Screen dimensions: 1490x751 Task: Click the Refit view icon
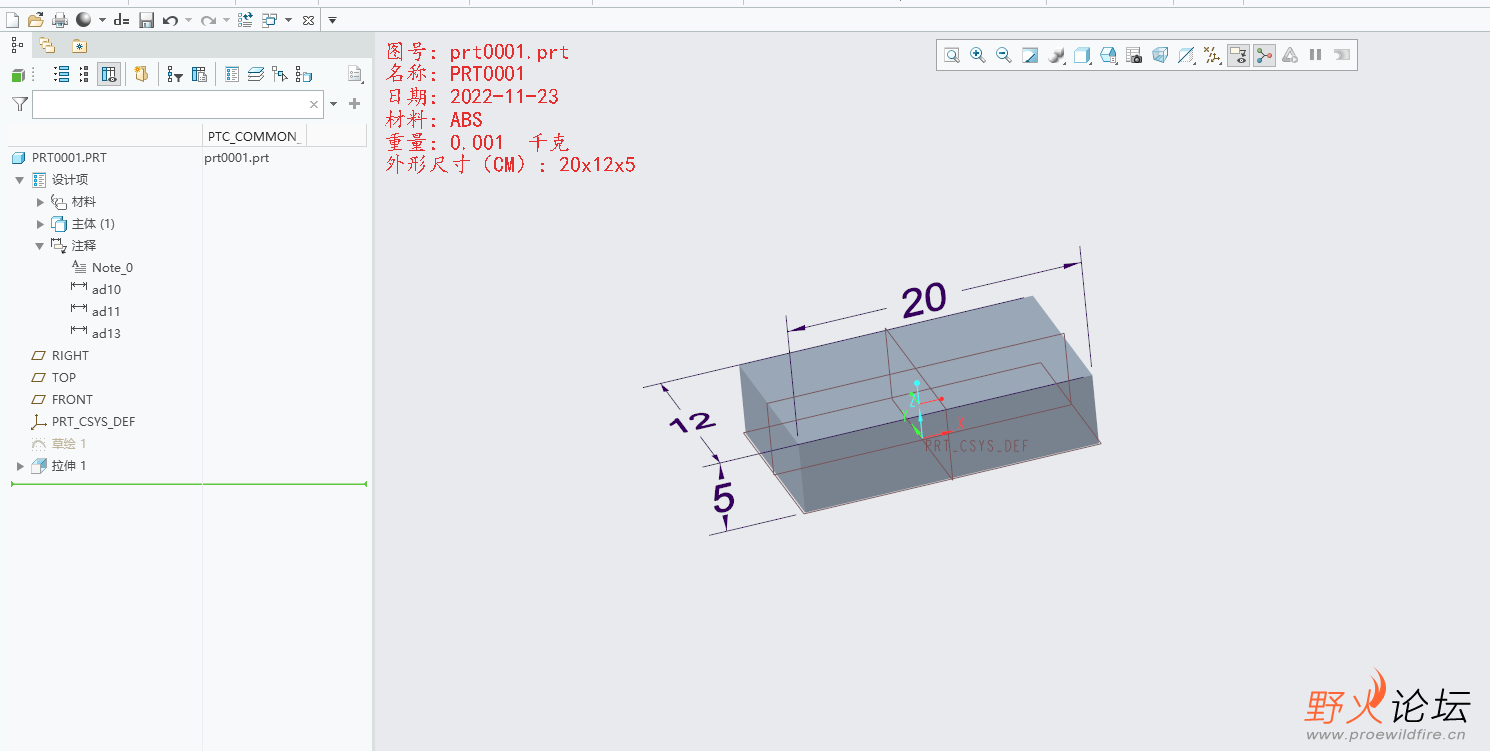[952, 55]
